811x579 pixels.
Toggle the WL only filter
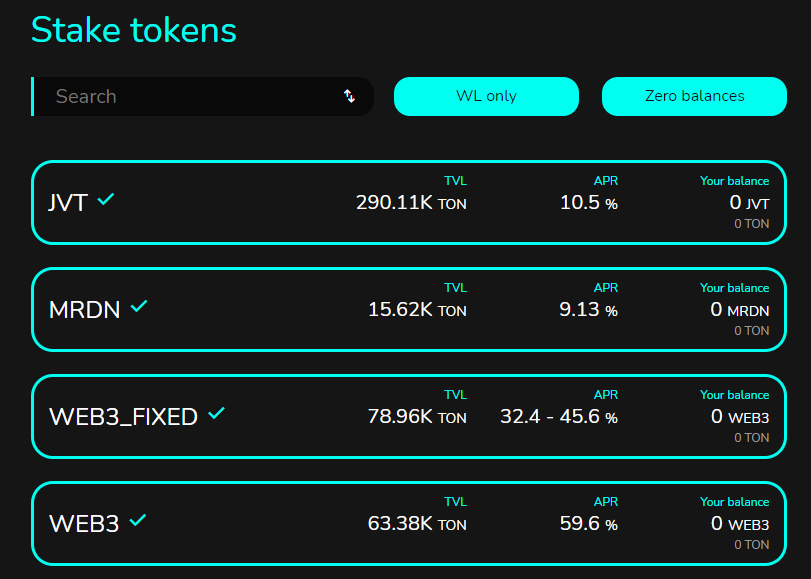click(486, 96)
